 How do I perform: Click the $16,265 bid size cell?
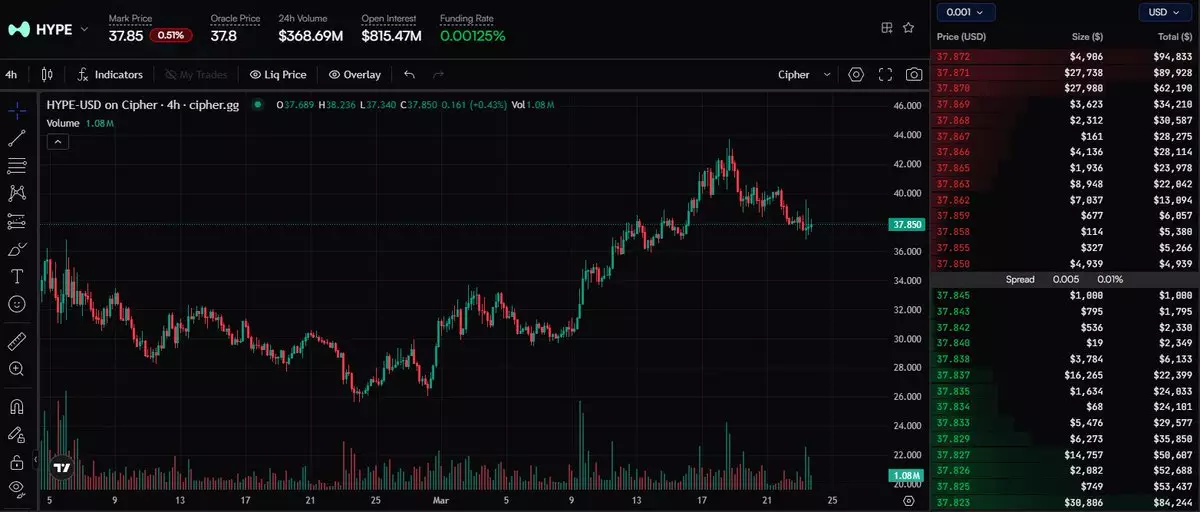[x=1084, y=375]
